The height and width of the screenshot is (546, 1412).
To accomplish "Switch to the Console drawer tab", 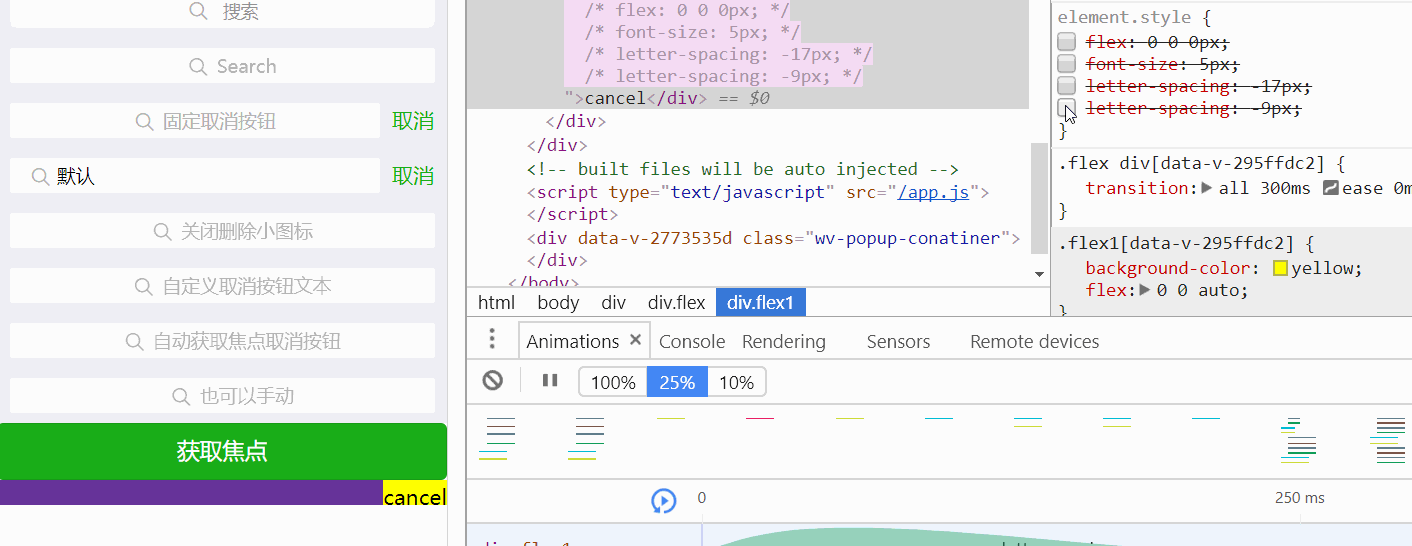I will click(x=692, y=341).
